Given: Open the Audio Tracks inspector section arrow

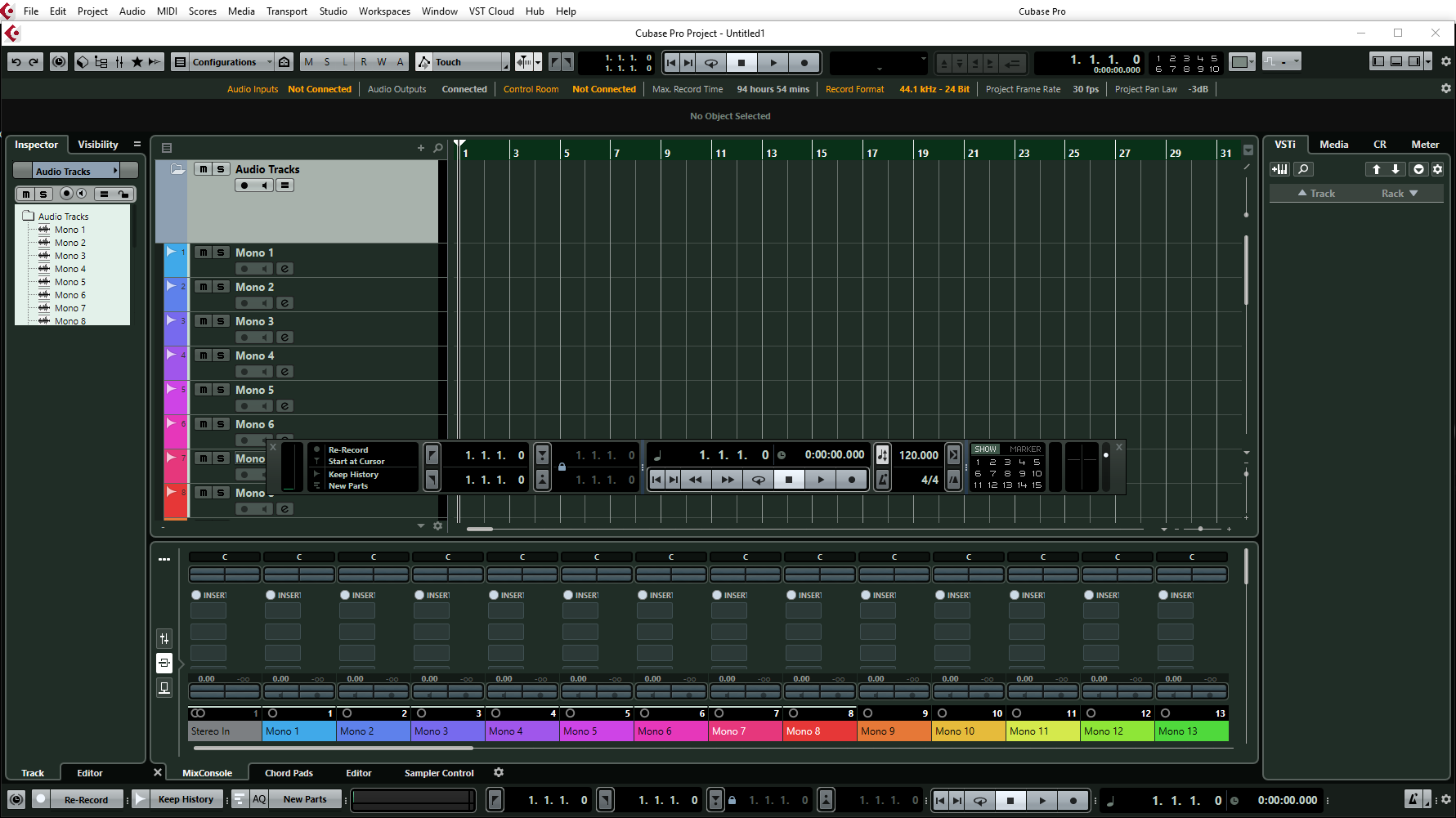Looking at the screenshot, I should click(115, 171).
